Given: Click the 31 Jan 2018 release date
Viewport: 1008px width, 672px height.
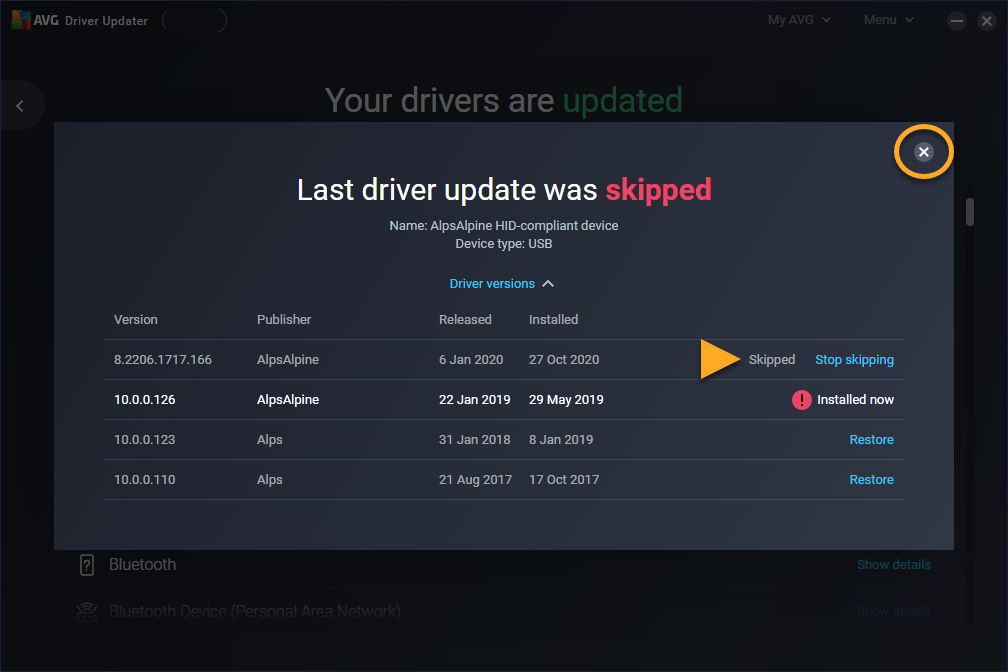Looking at the screenshot, I should [x=474, y=439].
